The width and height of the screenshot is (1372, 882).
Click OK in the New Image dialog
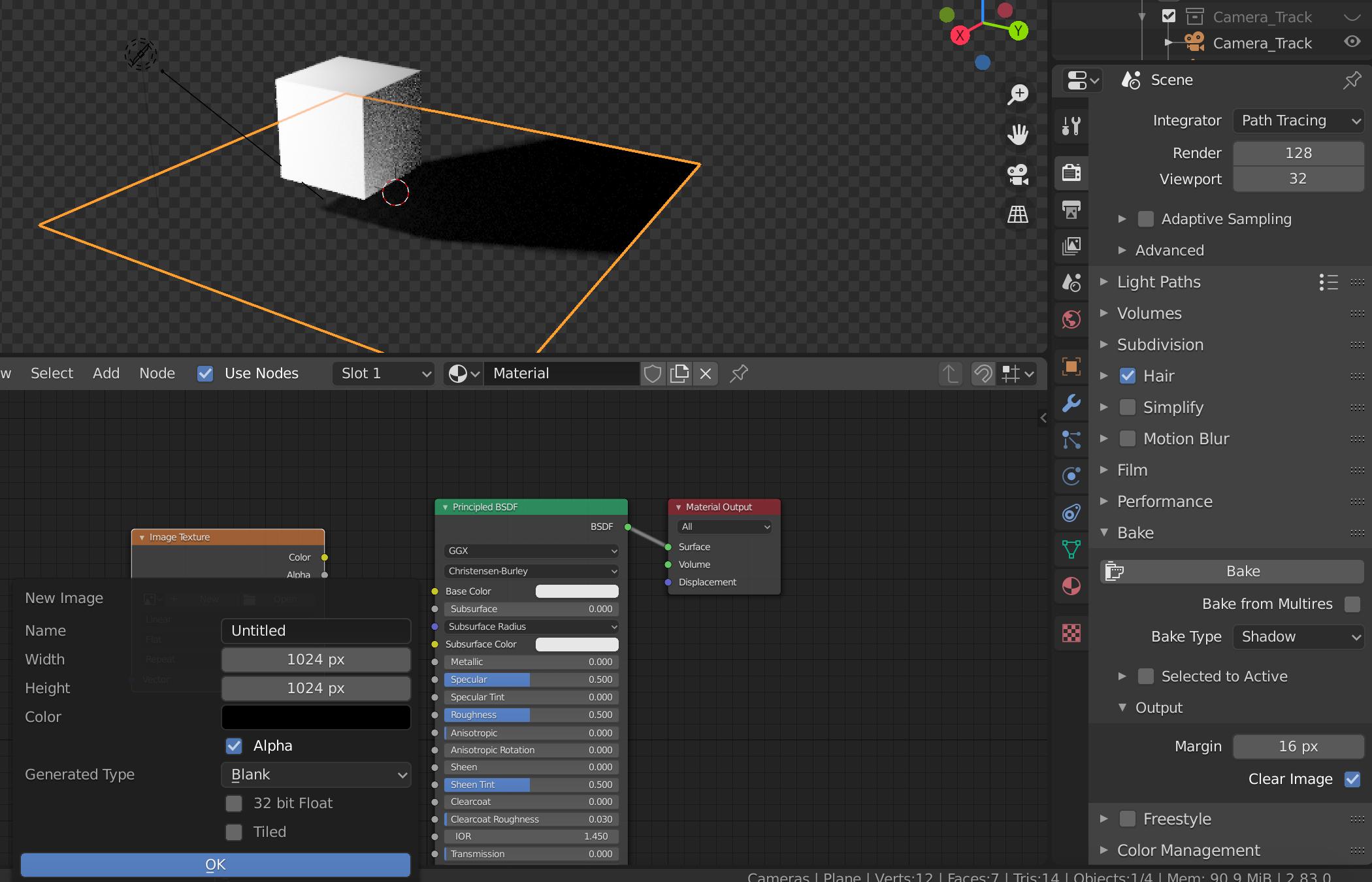[214, 864]
